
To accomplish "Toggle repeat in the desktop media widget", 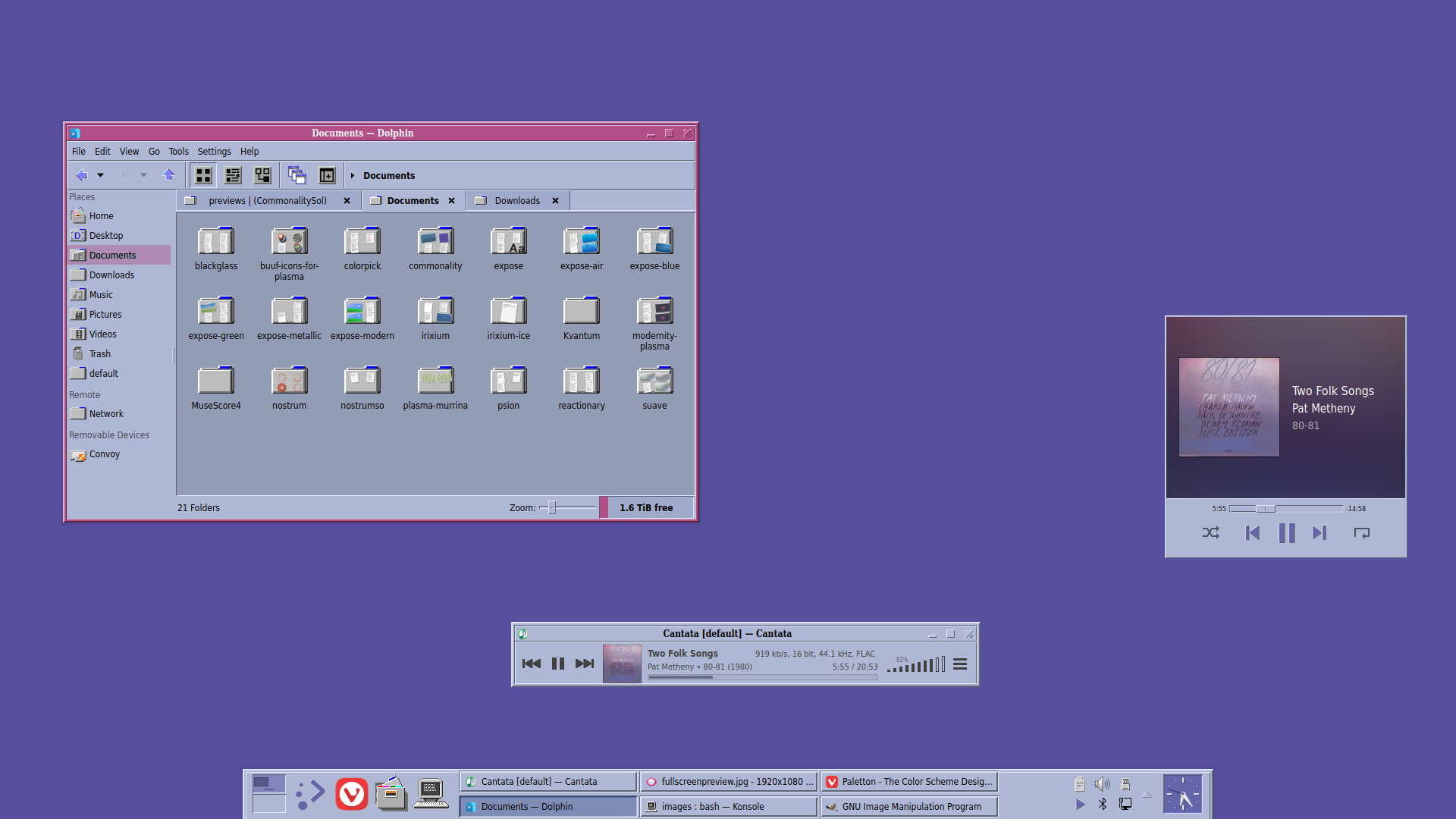I will [x=1361, y=532].
